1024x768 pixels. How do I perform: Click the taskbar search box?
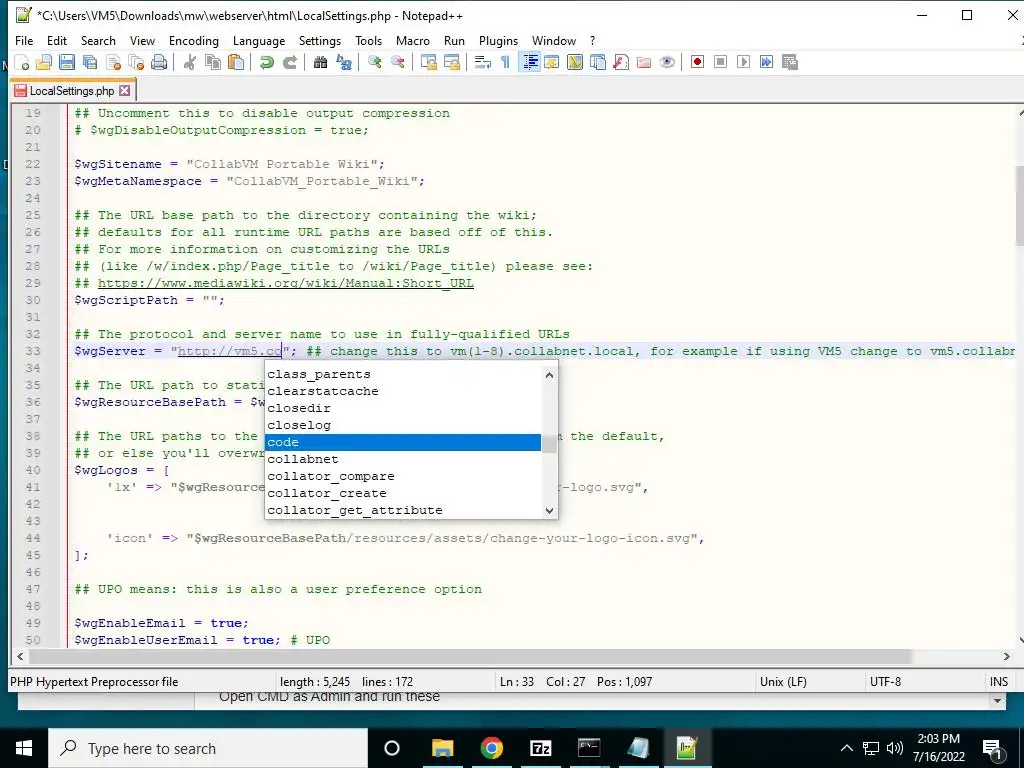pos(208,748)
